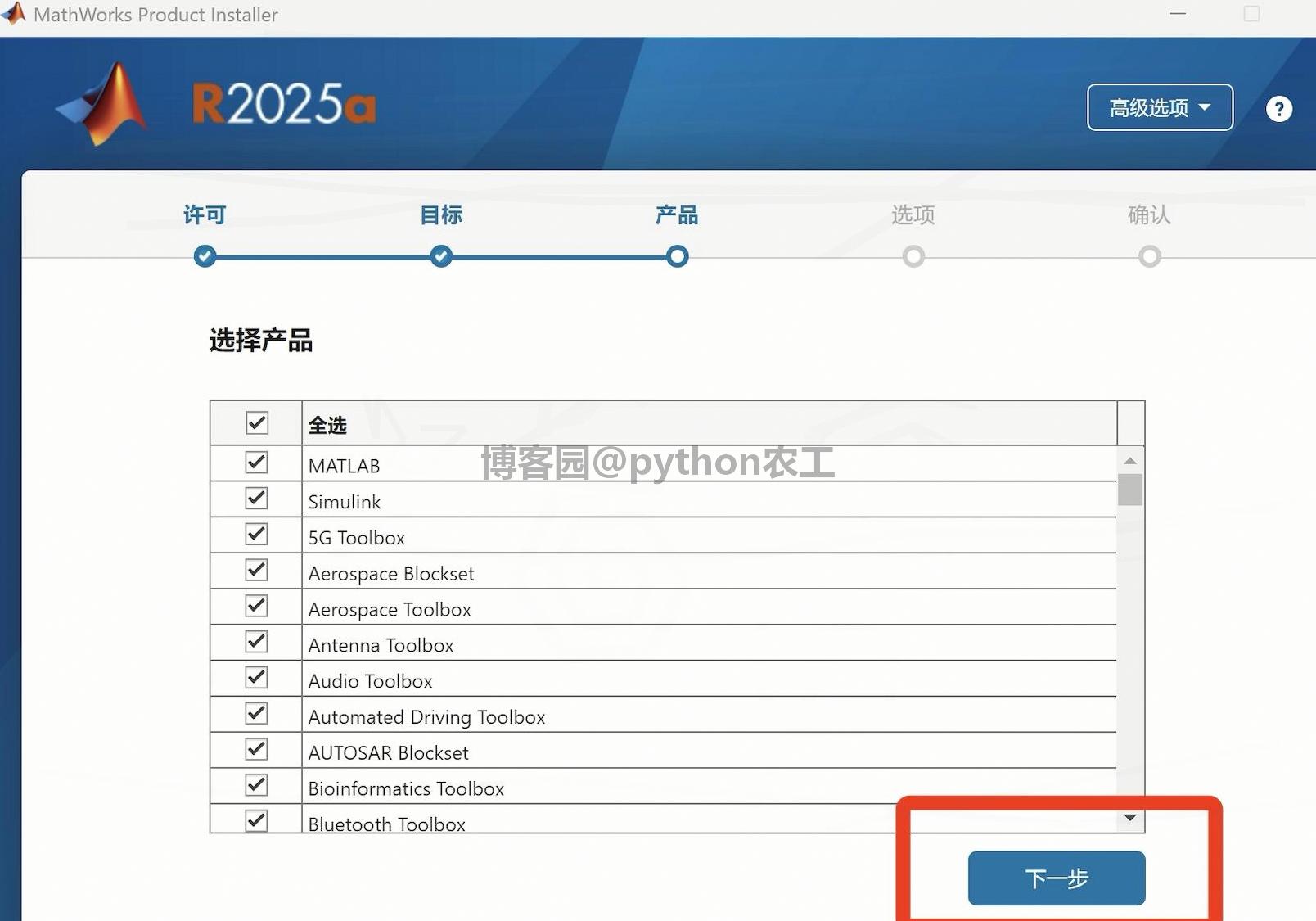Screen dimensions: 1316x921
Task: Uncheck the 全选 select-all checkbox
Action: click(x=256, y=422)
